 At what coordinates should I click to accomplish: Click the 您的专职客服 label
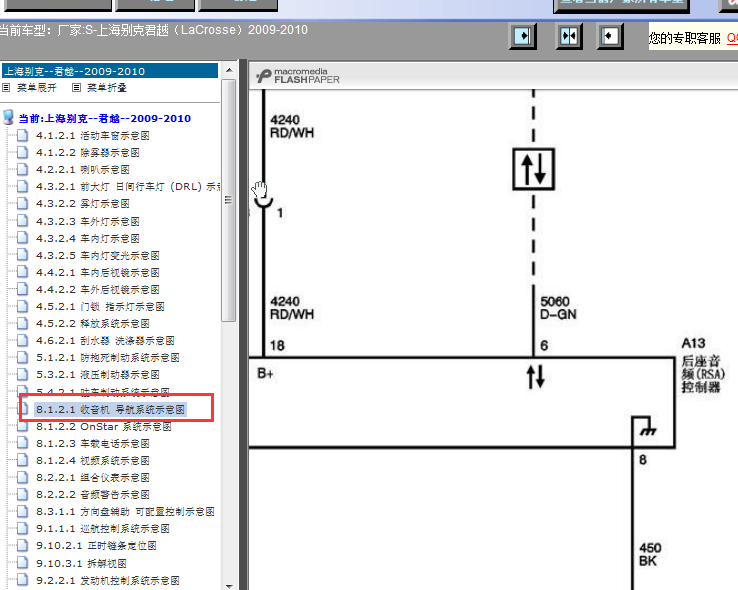(x=685, y=38)
